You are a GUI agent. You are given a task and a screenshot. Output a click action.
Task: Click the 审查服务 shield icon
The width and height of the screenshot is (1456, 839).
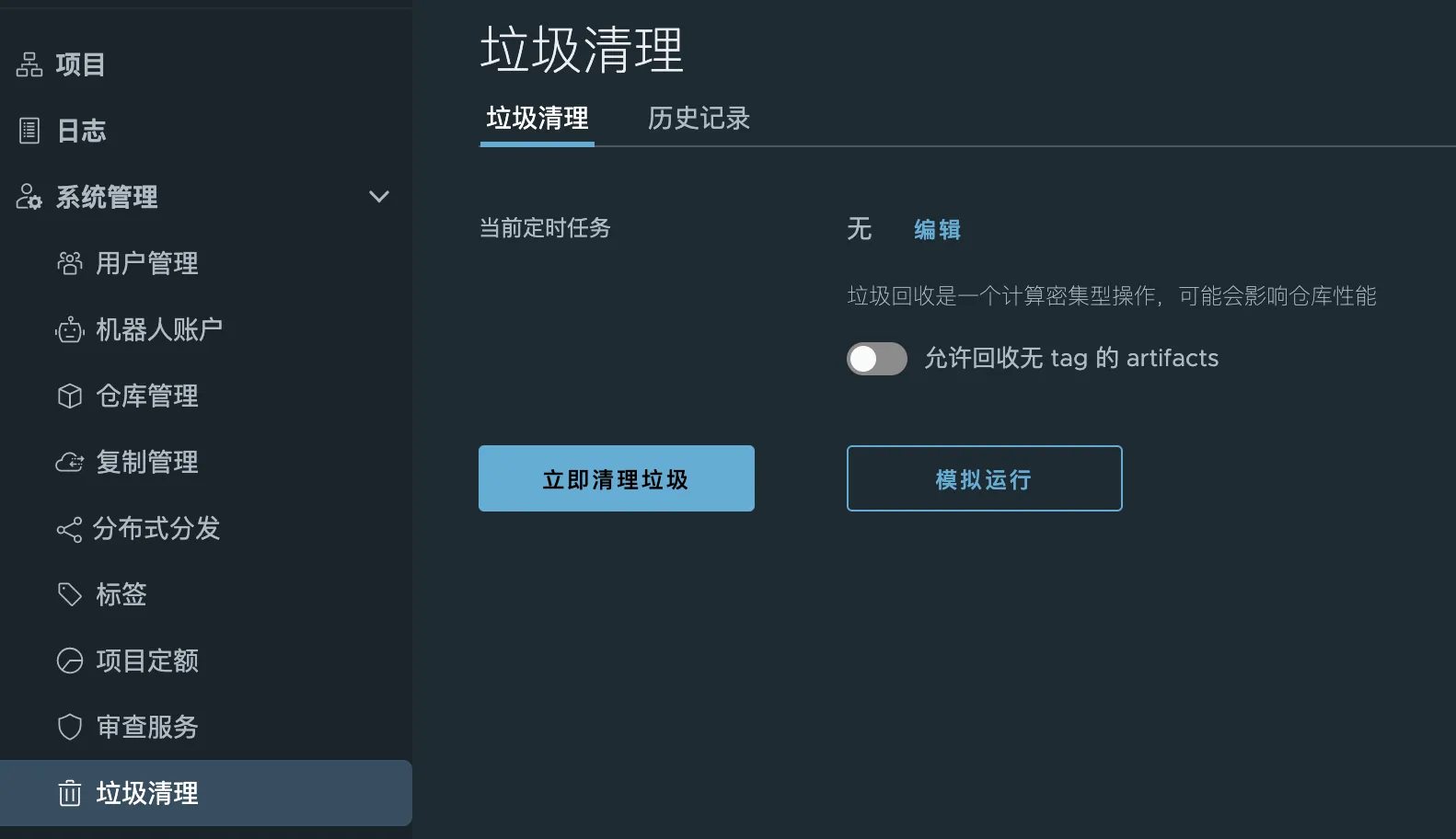(x=70, y=727)
